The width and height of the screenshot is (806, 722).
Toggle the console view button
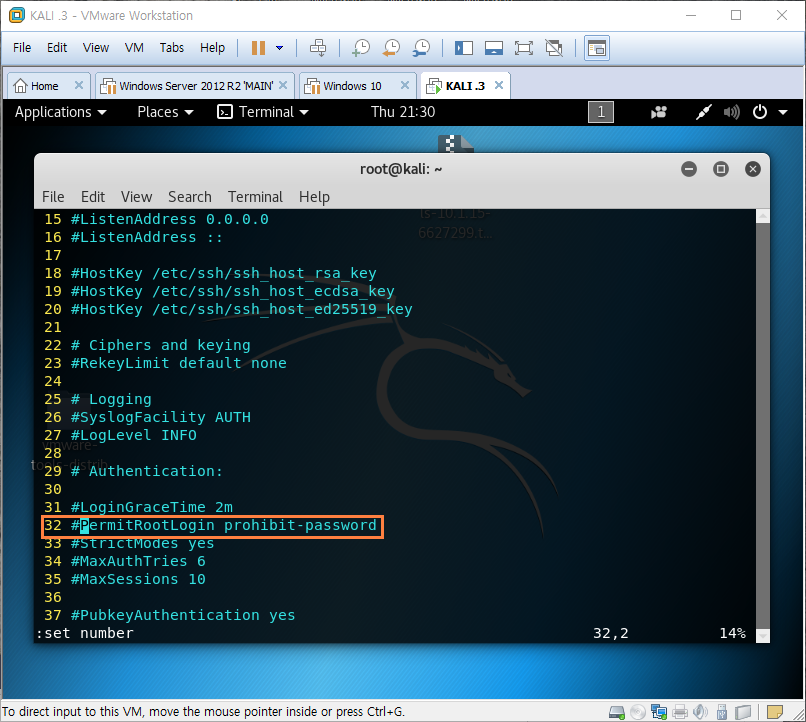click(597, 48)
